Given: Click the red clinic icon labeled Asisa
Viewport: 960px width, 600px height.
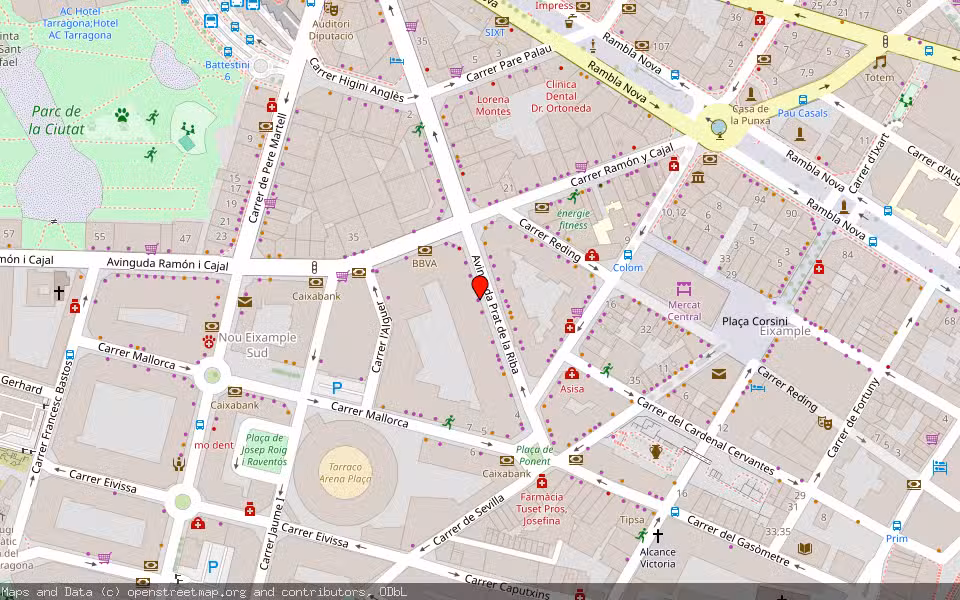Looking at the screenshot, I should point(572,373).
